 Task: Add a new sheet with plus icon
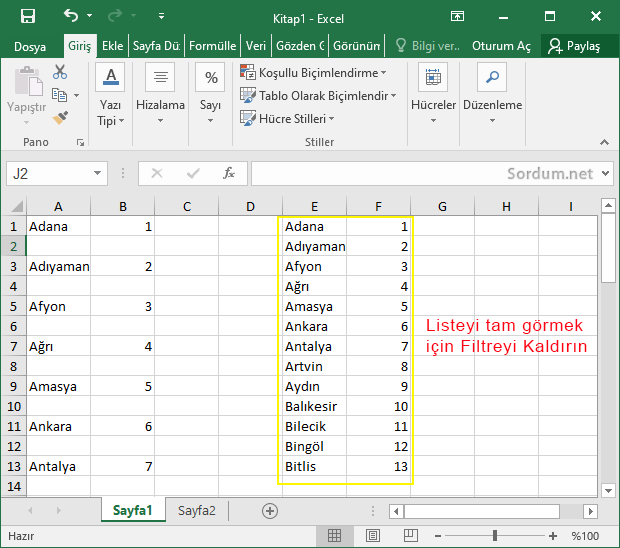(x=269, y=510)
